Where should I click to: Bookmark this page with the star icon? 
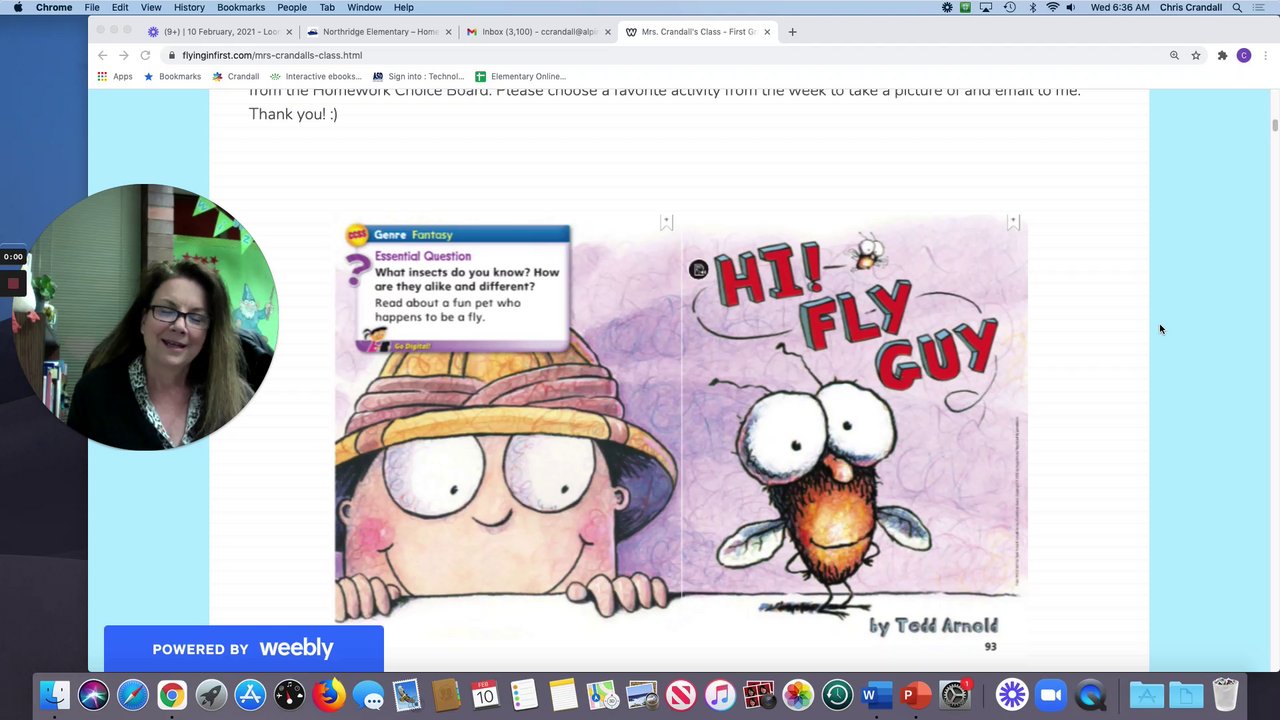[1196, 55]
